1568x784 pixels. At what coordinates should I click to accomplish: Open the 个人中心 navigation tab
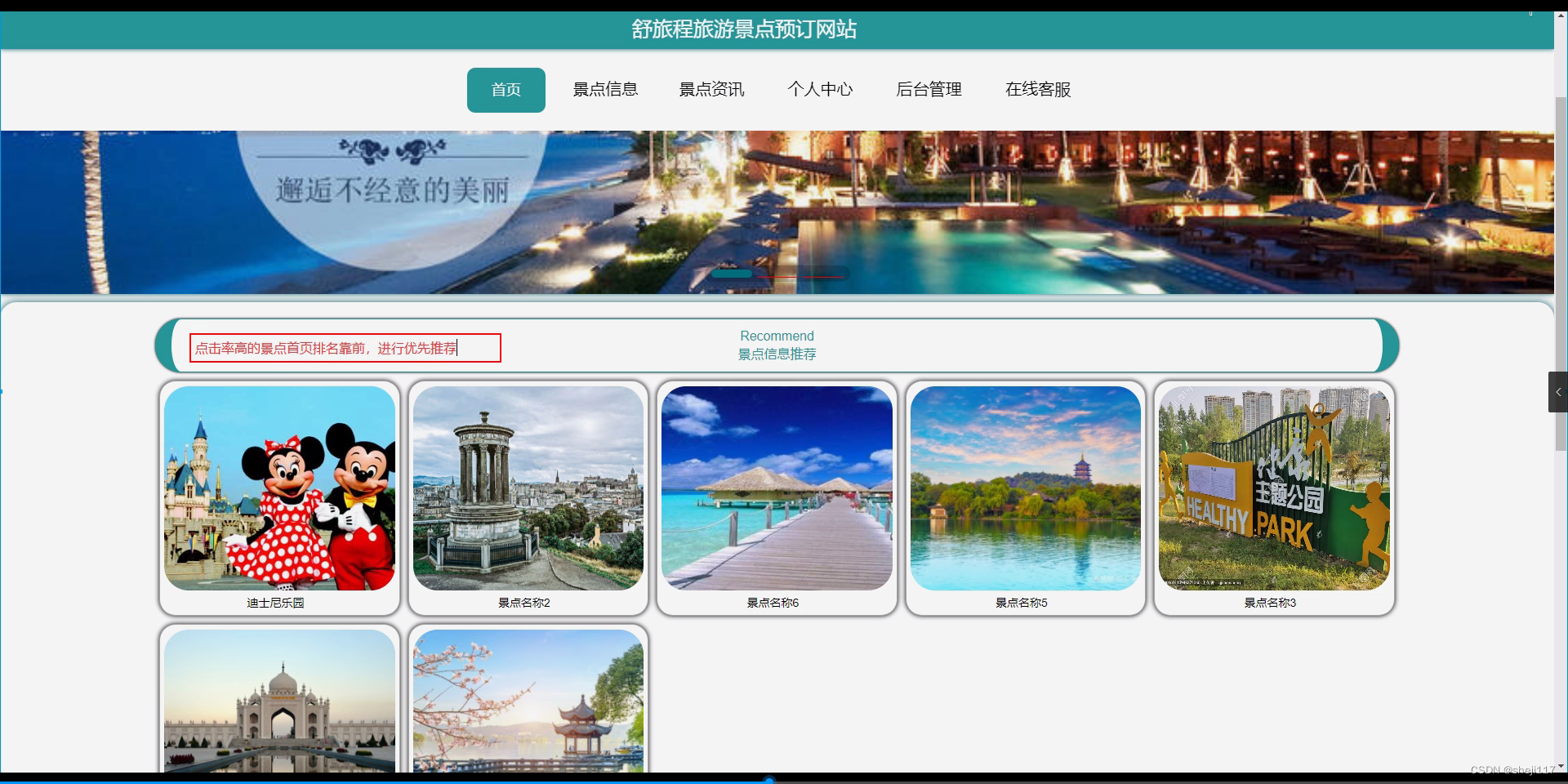pos(821,90)
